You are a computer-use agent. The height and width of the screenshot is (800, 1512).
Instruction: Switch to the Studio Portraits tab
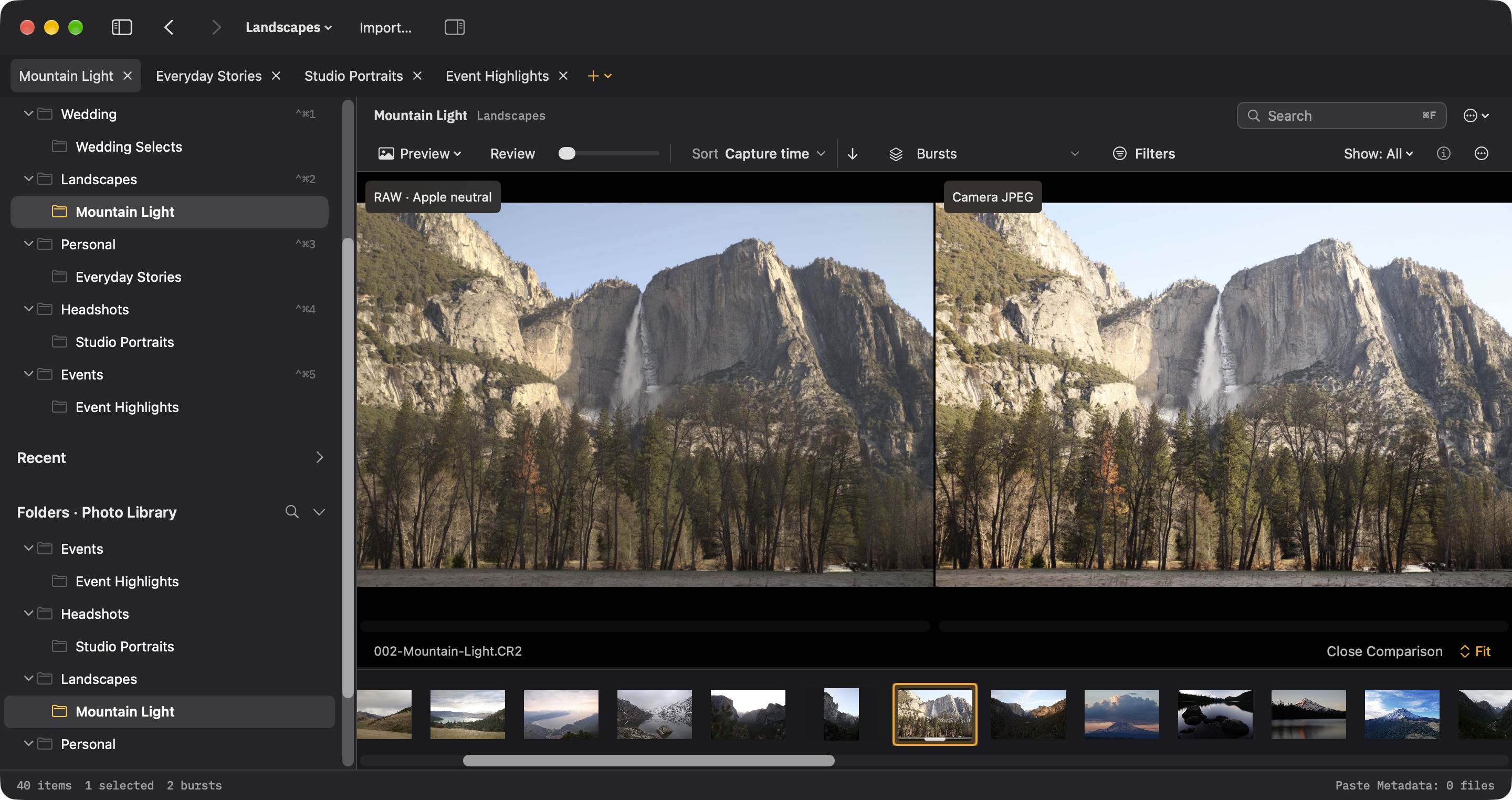tap(353, 76)
